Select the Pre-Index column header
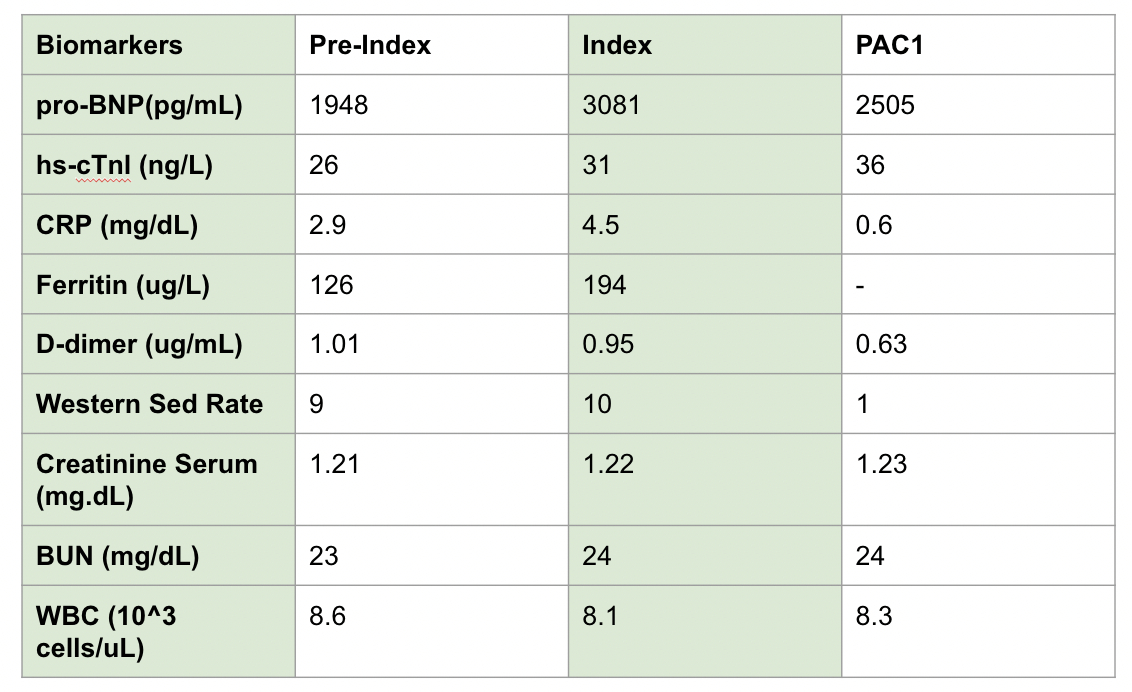 370,45
